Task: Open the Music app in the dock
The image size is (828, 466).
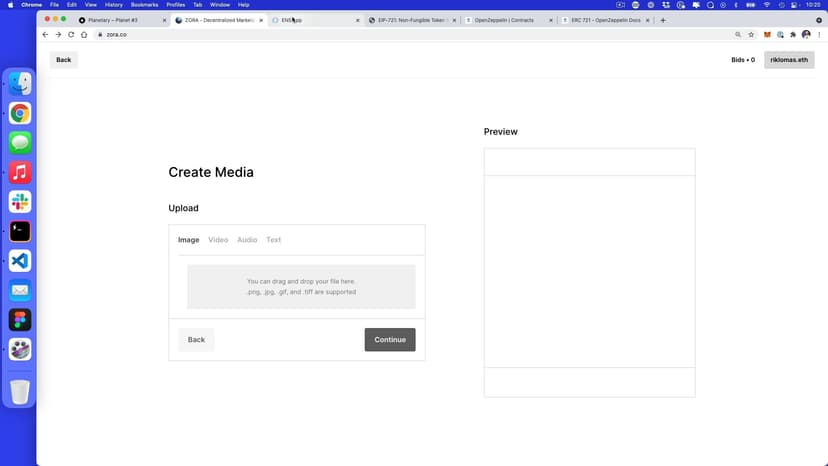Action: click(20, 172)
